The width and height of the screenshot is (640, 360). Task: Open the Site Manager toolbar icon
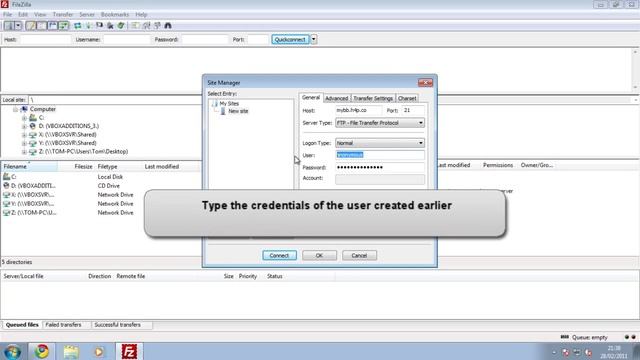(x=9, y=26)
